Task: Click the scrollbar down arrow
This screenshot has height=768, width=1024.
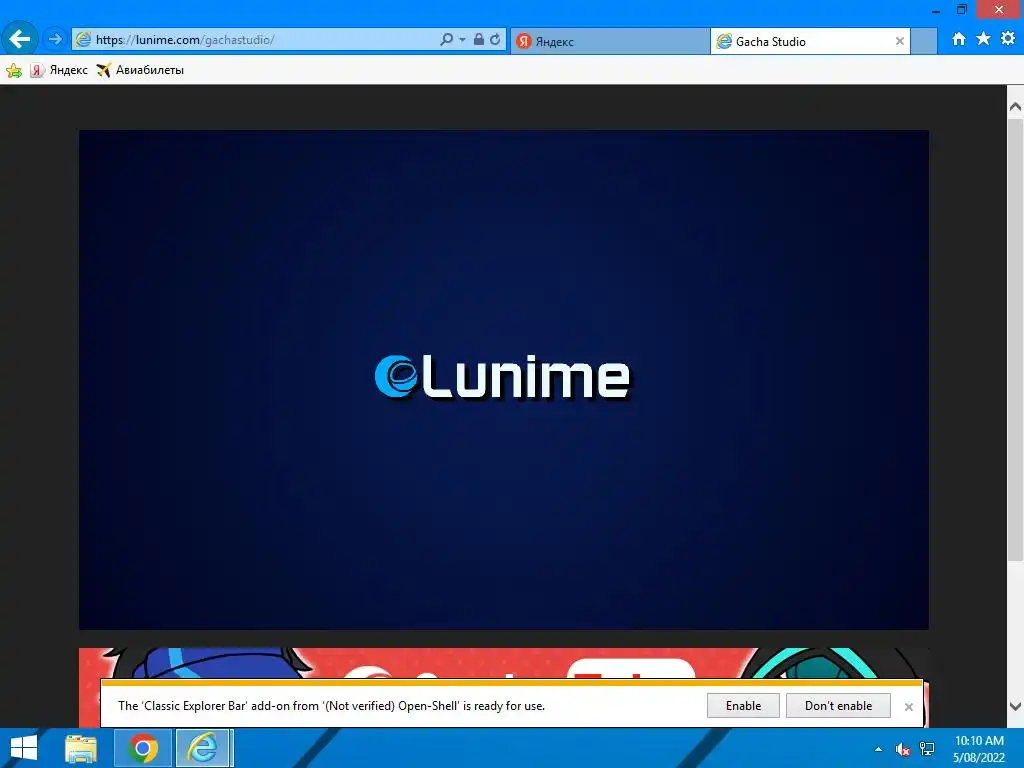Action: 1016,706
